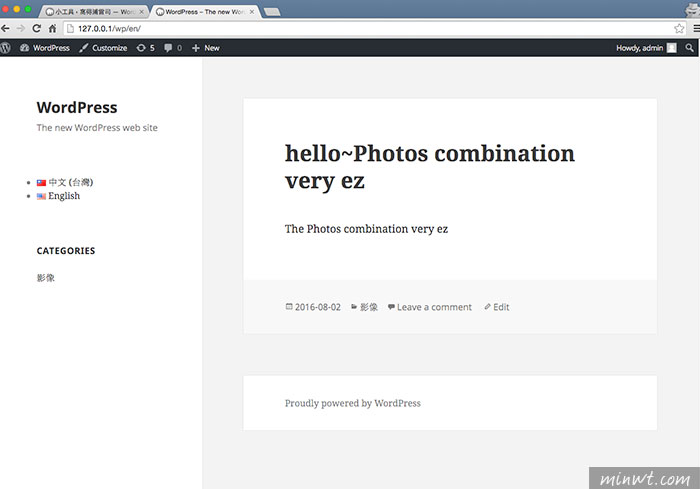The image size is (700, 489).
Task: Click the US flag icon
Action: 42,196
